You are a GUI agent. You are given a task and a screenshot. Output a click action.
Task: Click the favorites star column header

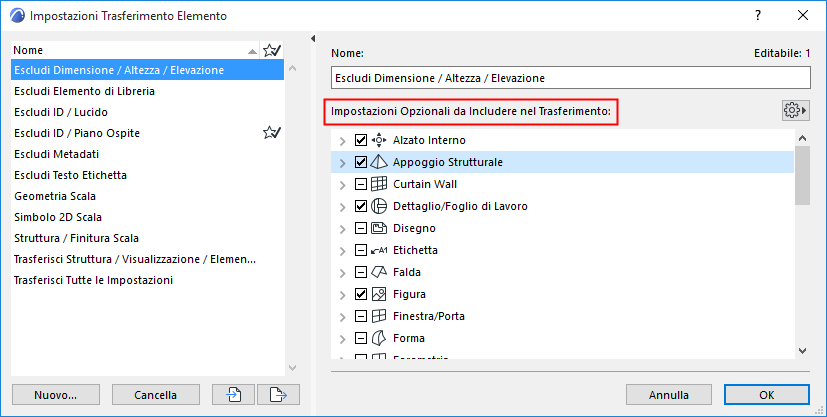(x=271, y=50)
